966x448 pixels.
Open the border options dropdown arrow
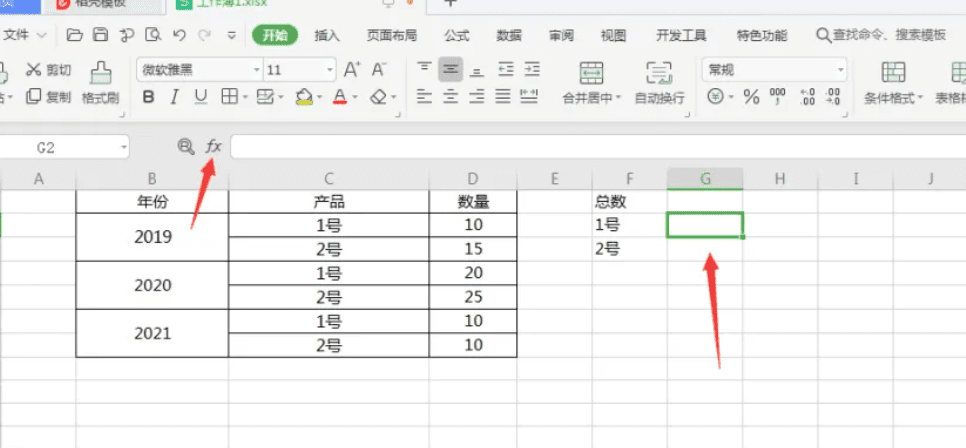[245, 97]
